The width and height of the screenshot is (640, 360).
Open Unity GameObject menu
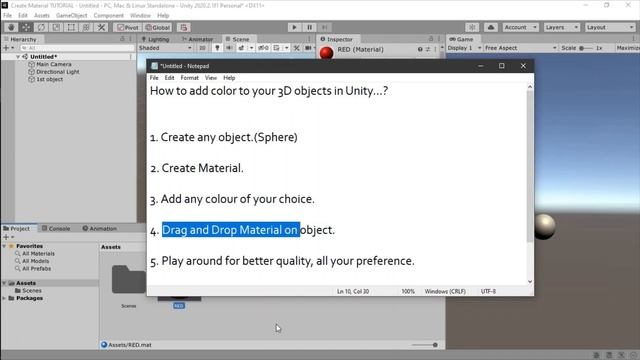tap(71, 16)
